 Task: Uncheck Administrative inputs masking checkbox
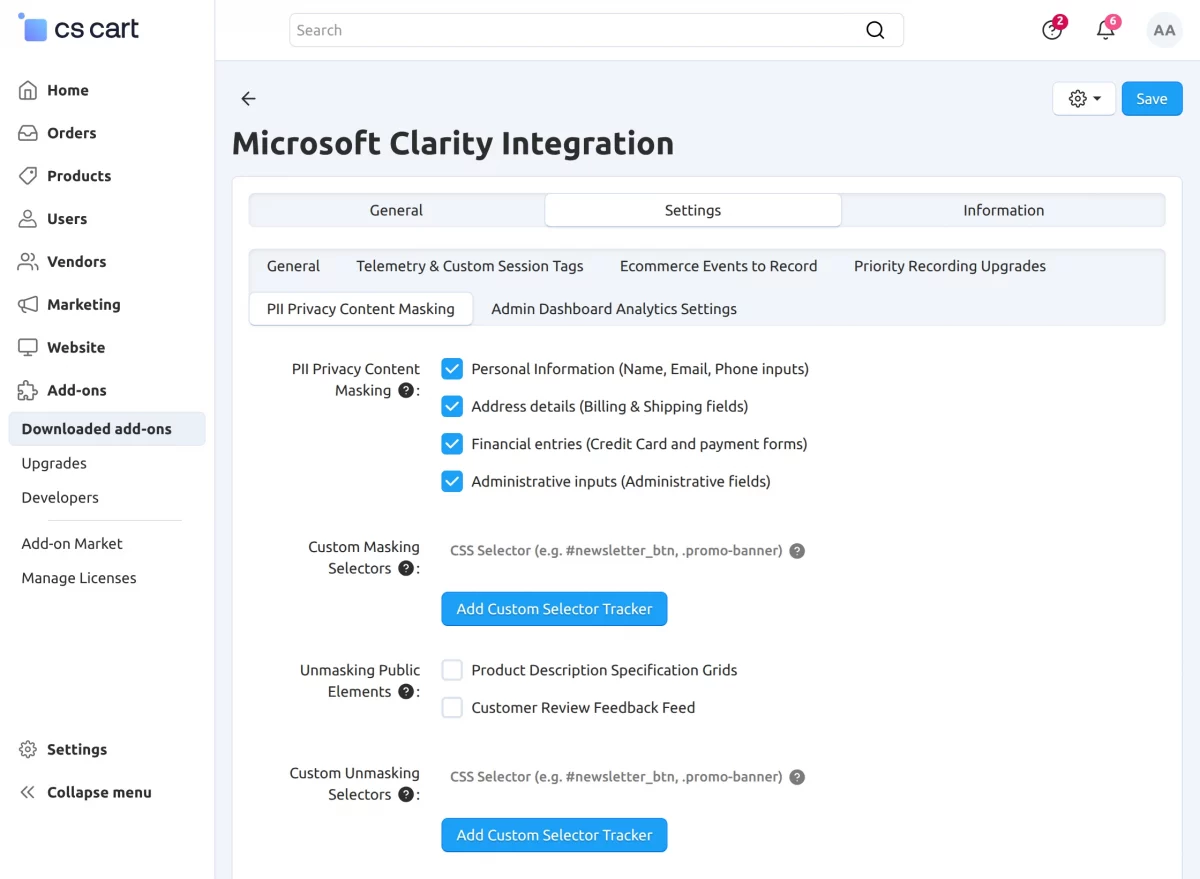(452, 481)
